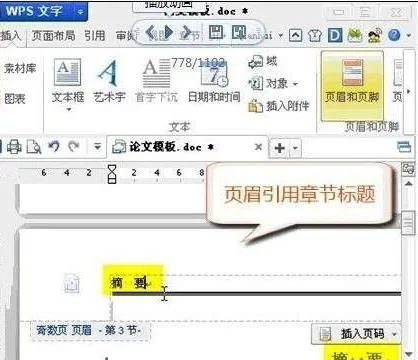Collapse the ribbon with the up-arrow icon
The image size is (418, 360).
[x=295, y=35]
